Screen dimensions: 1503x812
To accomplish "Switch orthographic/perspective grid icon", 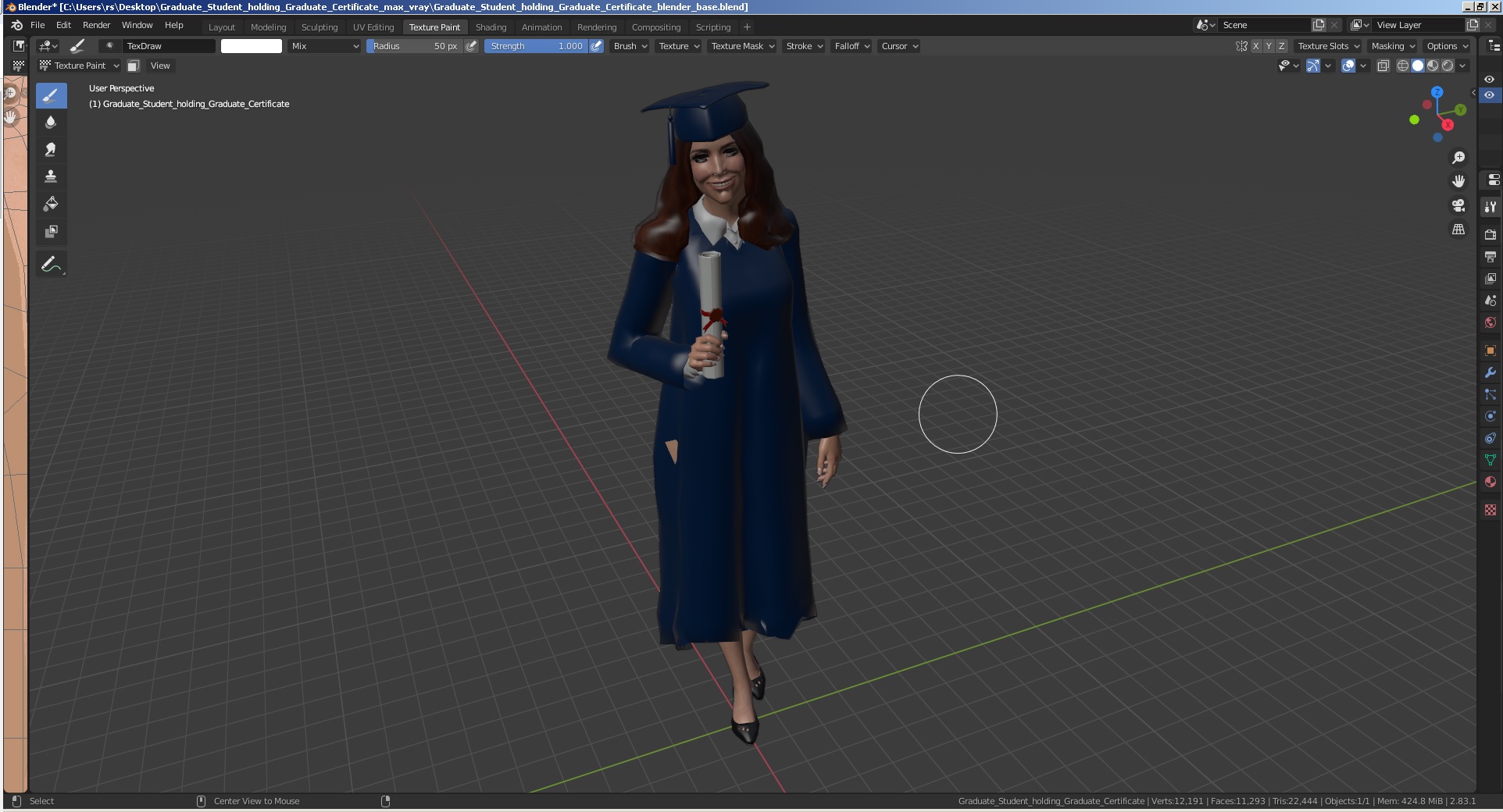I will point(1458,230).
